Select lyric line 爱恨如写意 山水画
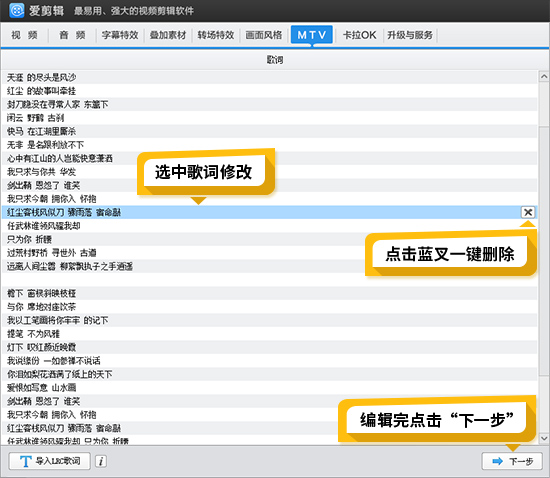Image resolution: width=550 pixels, height=478 pixels. pos(269,388)
